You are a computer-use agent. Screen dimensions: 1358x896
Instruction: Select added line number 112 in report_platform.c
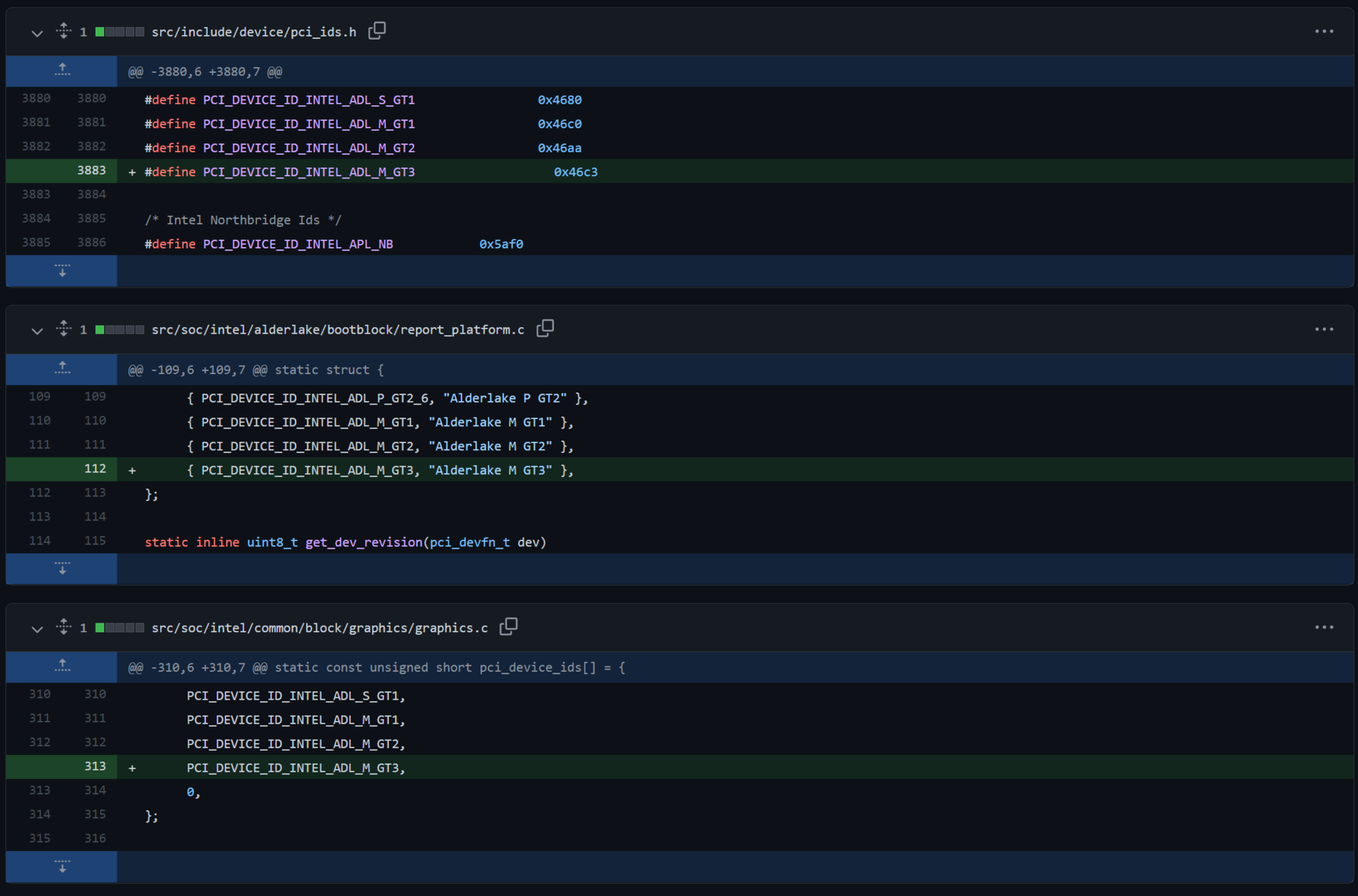(x=95, y=468)
